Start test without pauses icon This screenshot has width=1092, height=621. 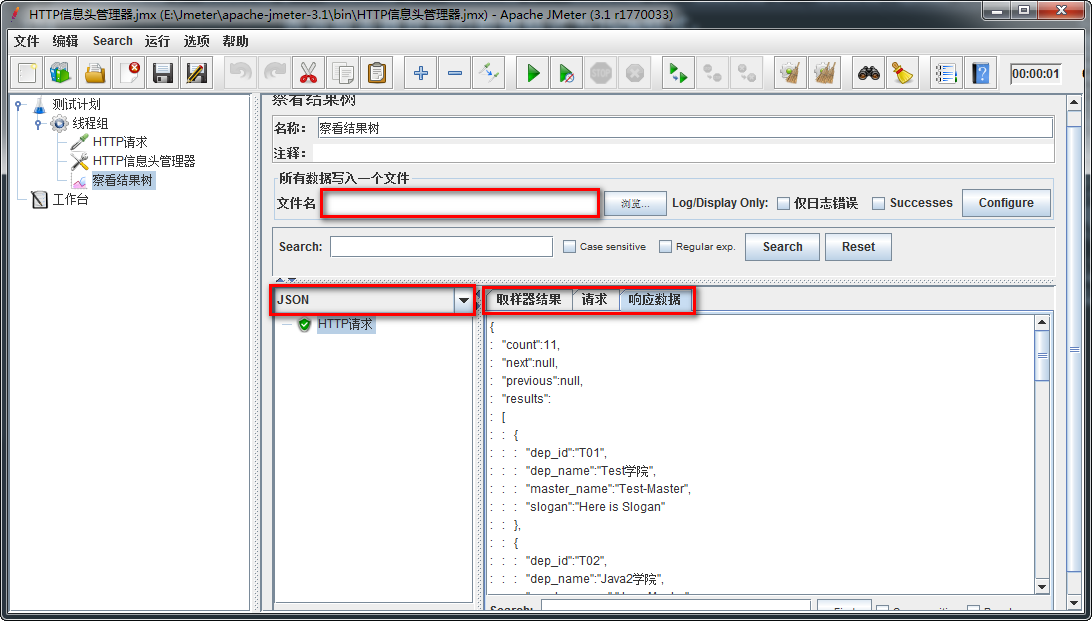[x=567, y=72]
